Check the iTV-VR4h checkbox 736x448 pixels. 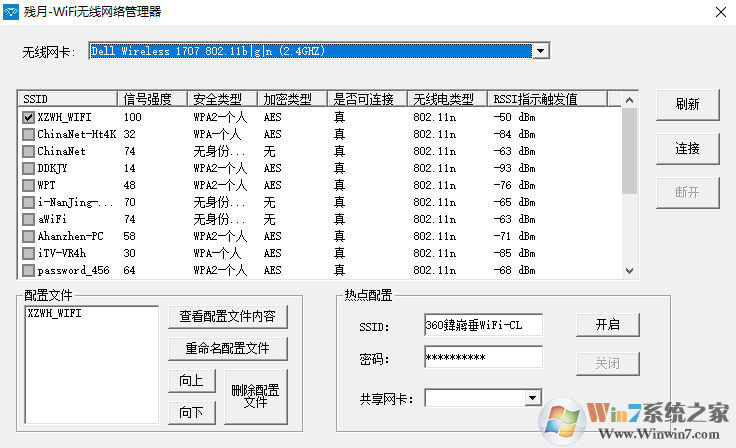point(28,254)
